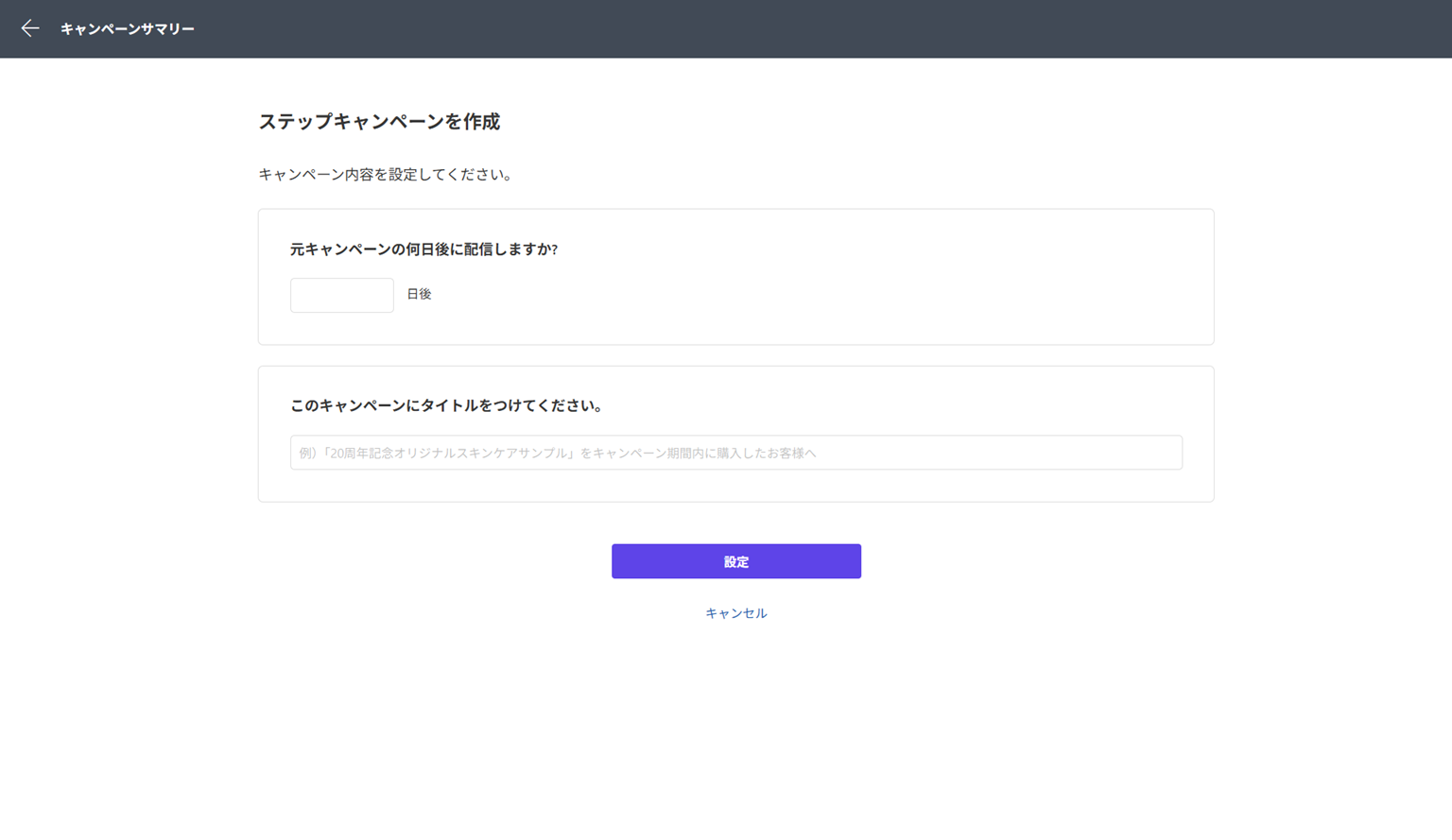Focus the days-after number input field
The width and height of the screenshot is (1452, 840).
click(341, 295)
